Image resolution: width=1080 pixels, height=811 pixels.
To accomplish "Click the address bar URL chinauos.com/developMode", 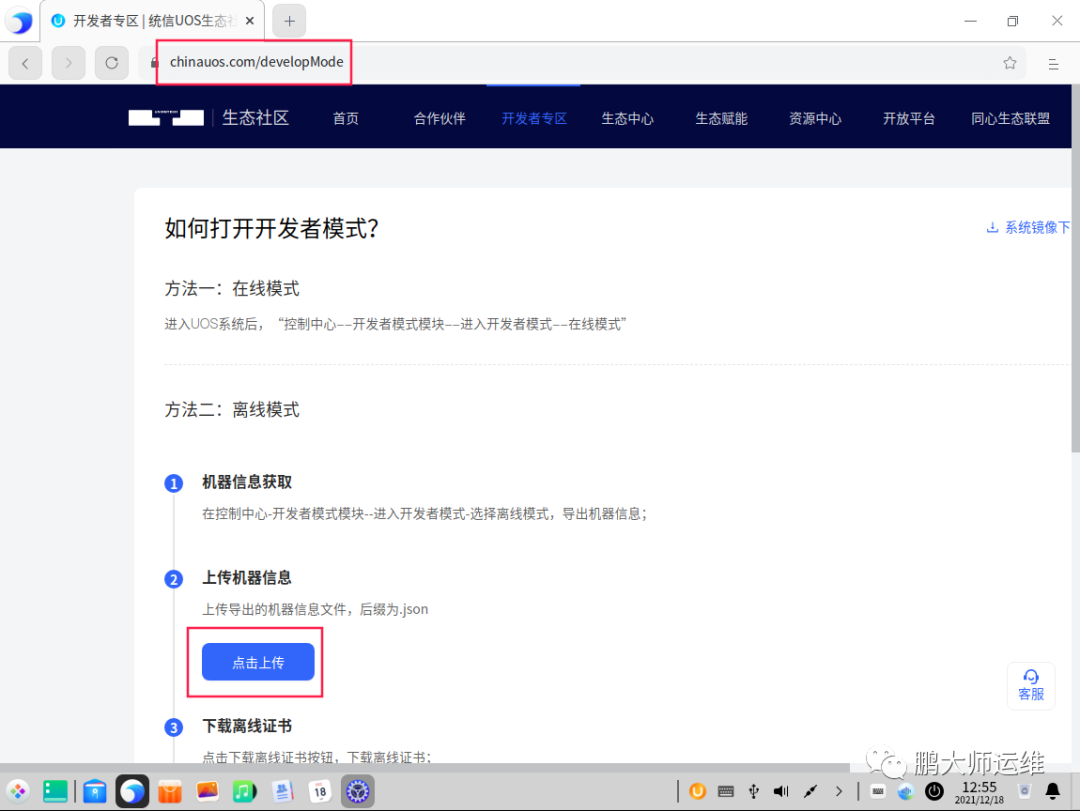I will tap(256, 62).
